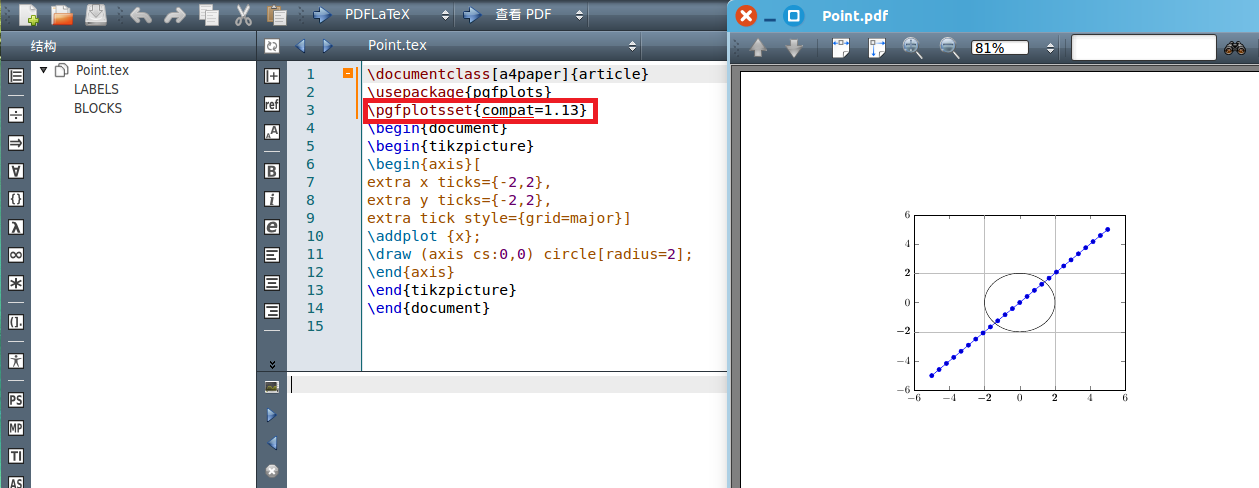Open the for-all miscellaneous symbols panel
This screenshot has width=1259, height=488.
click(16, 171)
